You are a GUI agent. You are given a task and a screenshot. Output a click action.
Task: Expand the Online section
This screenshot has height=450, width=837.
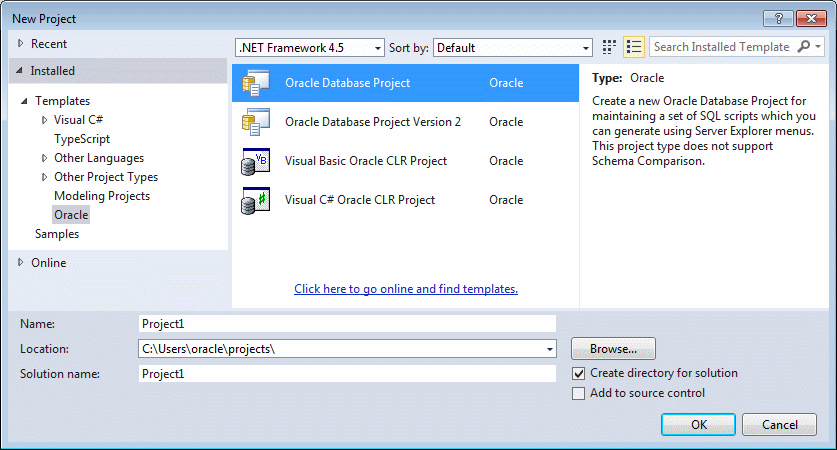21,262
